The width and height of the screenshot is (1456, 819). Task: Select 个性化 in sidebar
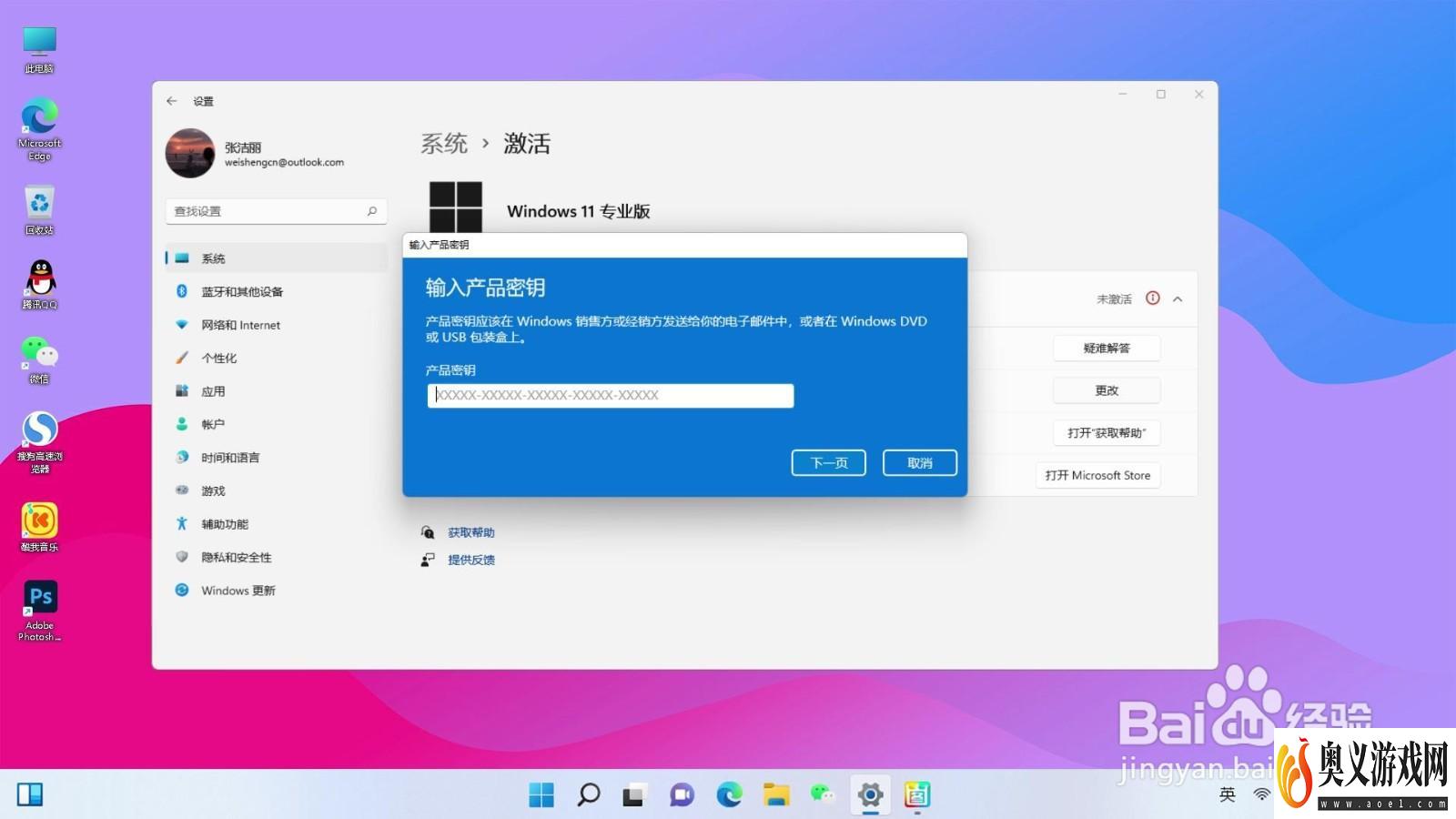pyautogui.click(x=277, y=358)
